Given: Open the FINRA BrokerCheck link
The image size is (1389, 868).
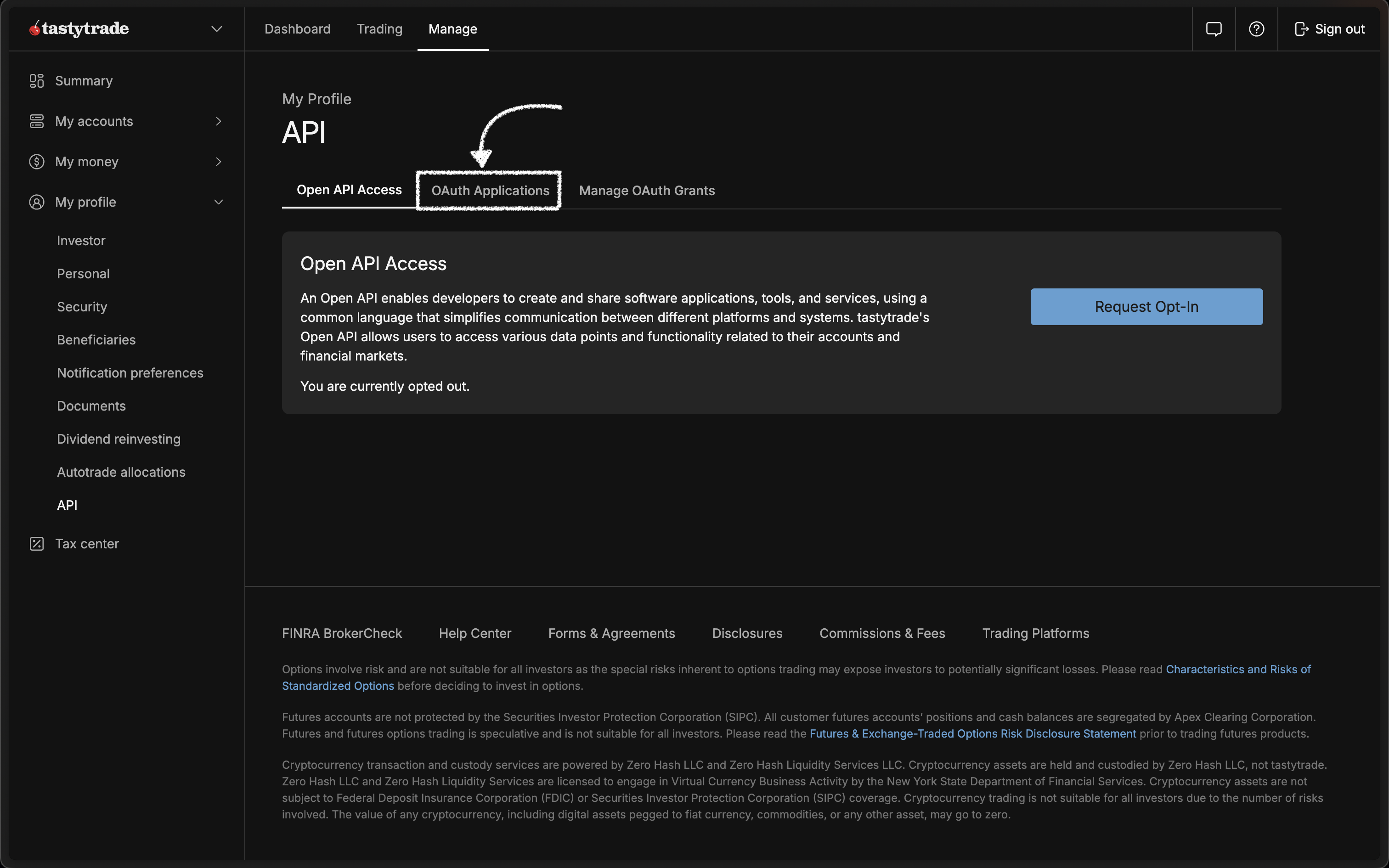Looking at the screenshot, I should click(x=342, y=633).
